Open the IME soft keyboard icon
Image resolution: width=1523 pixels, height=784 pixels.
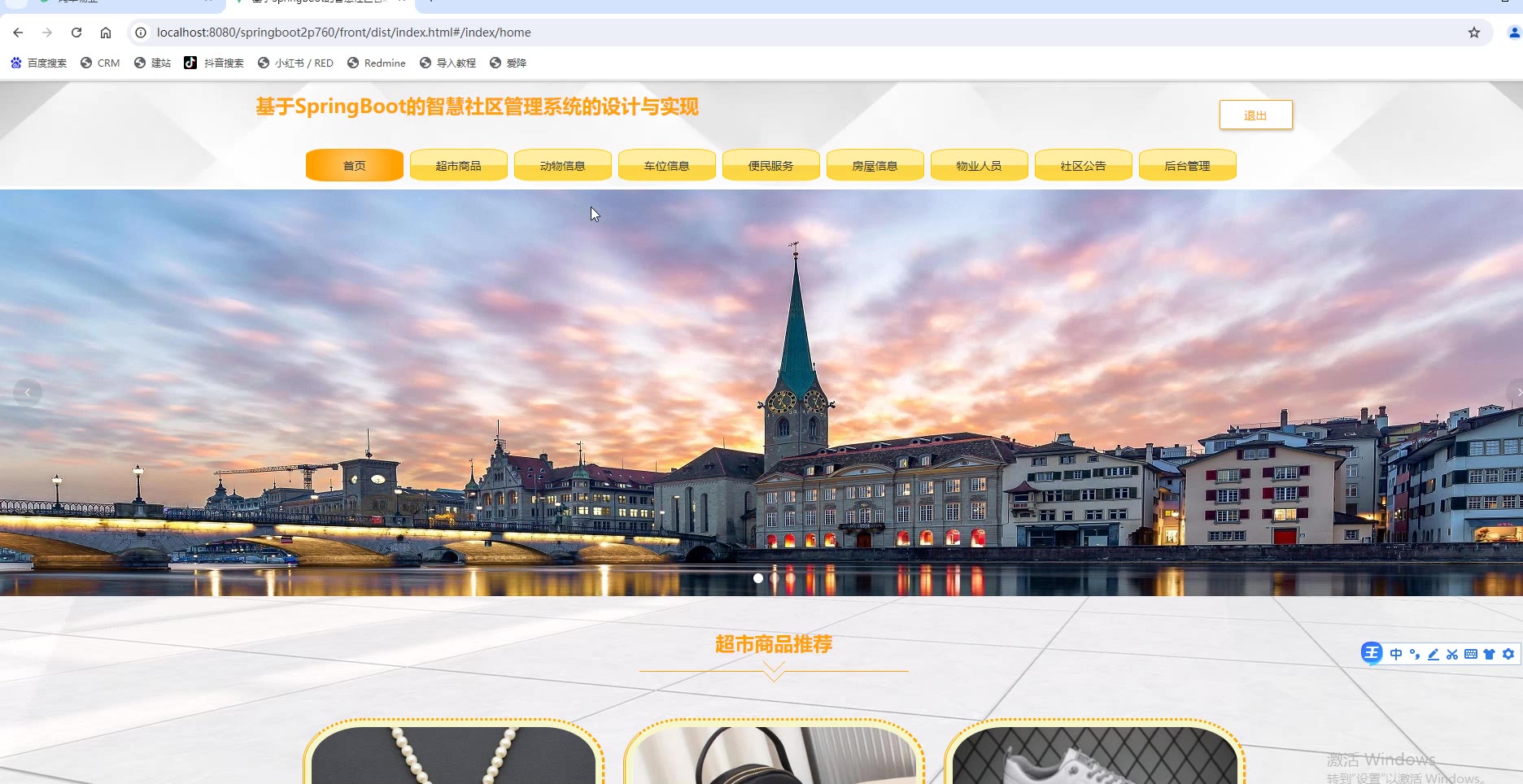(1471, 654)
